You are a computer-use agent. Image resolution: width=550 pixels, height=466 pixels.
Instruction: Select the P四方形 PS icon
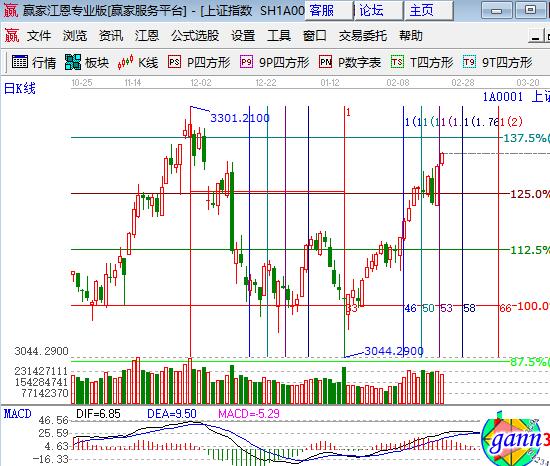174,62
